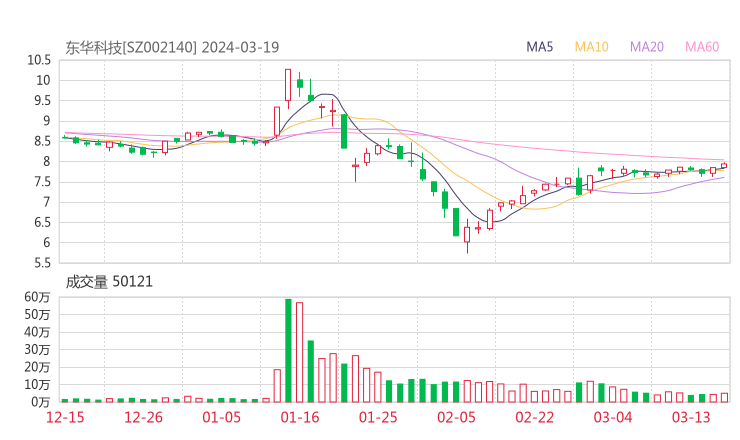Click the 20万 volume axis label
Screen dimensions: 740x440
tap(37, 367)
